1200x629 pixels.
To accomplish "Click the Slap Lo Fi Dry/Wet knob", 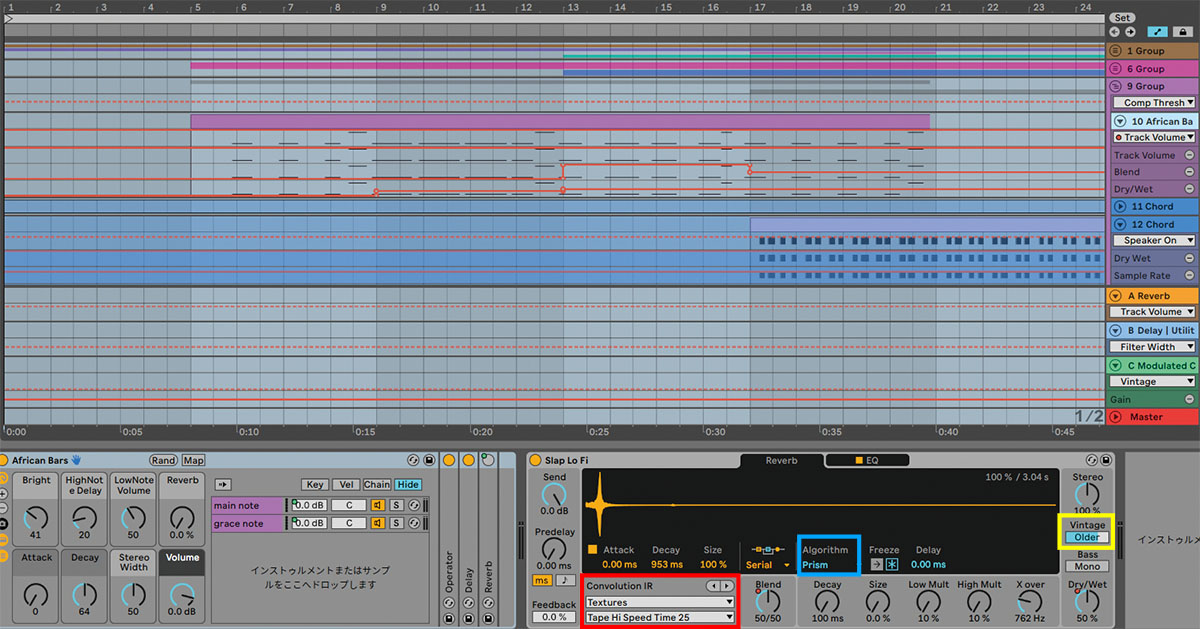I will pyautogui.click(x=1087, y=600).
